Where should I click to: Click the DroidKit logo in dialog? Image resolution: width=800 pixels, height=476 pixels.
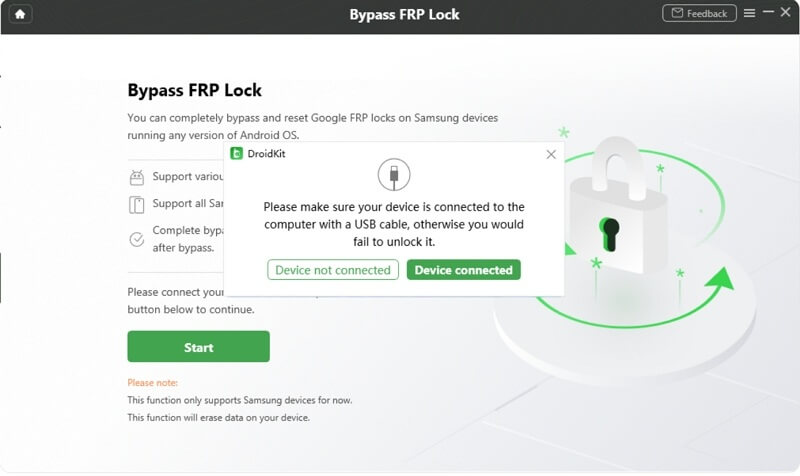click(x=236, y=154)
